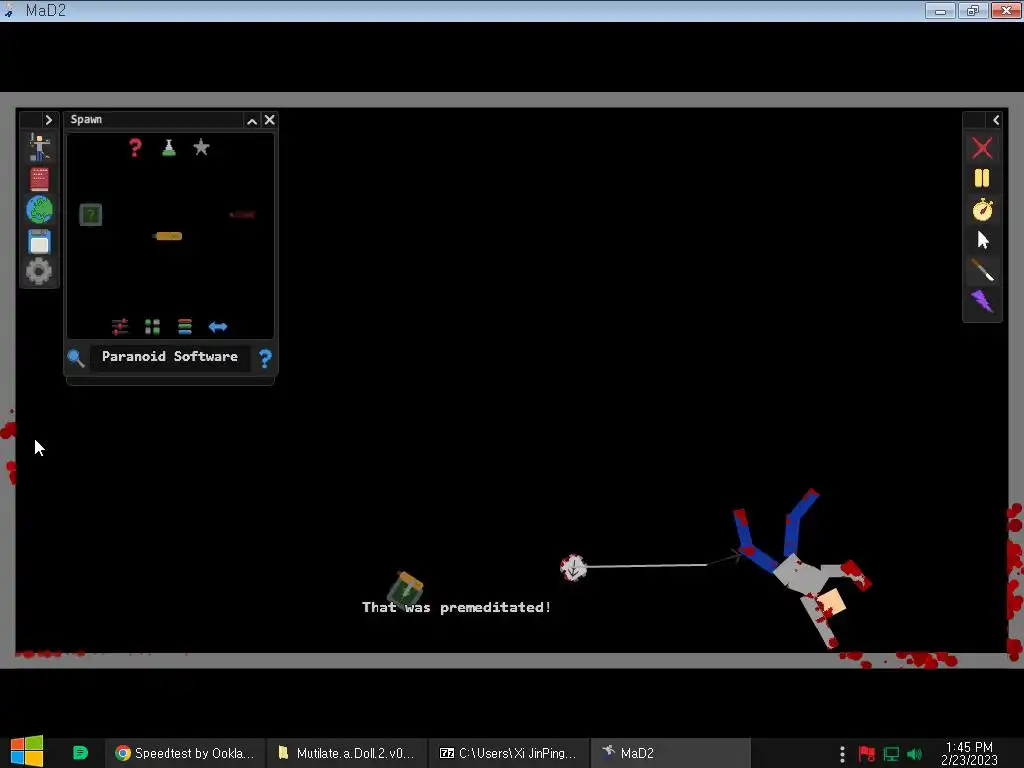The height and width of the screenshot is (768, 1024).
Task: Switch to Mutilate.a.Doll.2 folder taskbar item
Action: point(346,753)
